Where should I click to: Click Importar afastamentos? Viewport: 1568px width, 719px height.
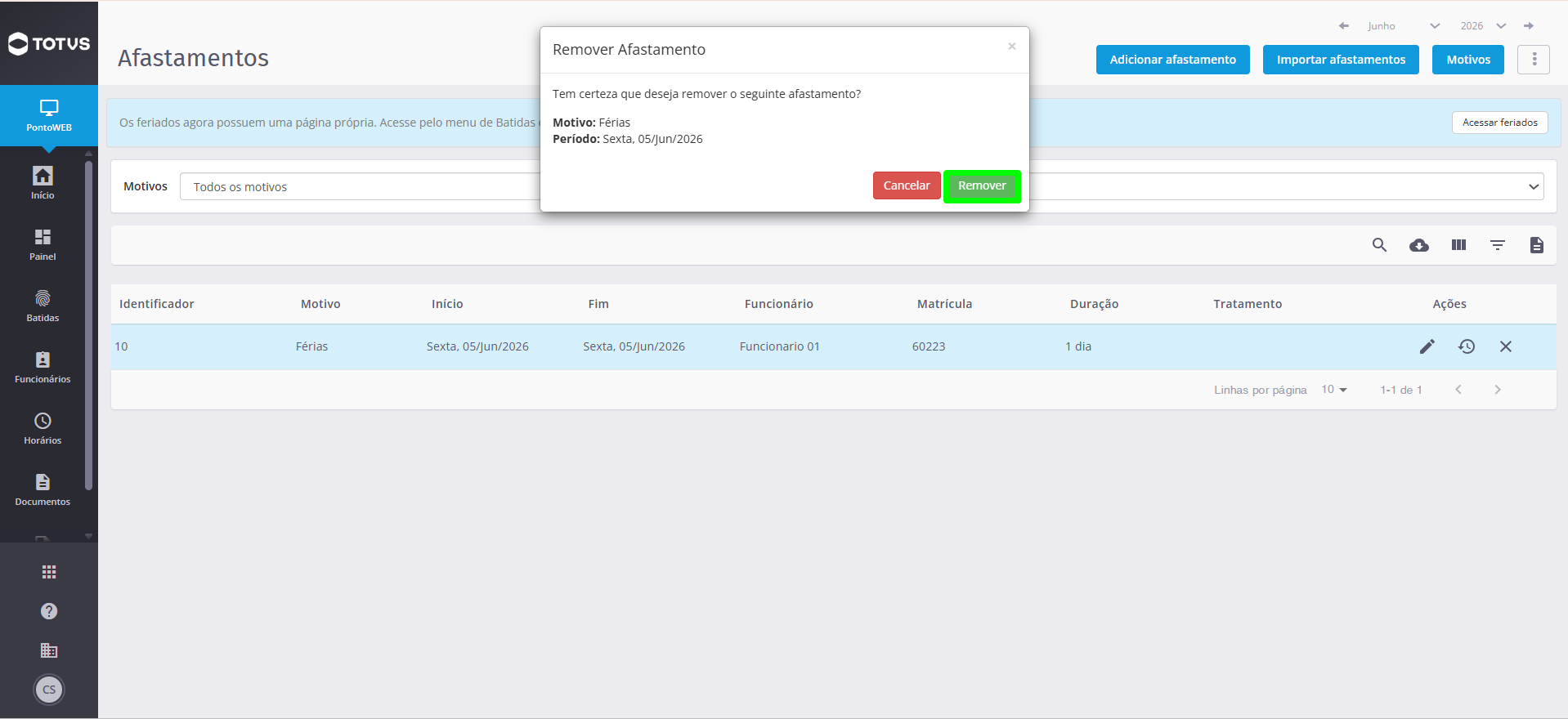click(x=1341, y=60)
